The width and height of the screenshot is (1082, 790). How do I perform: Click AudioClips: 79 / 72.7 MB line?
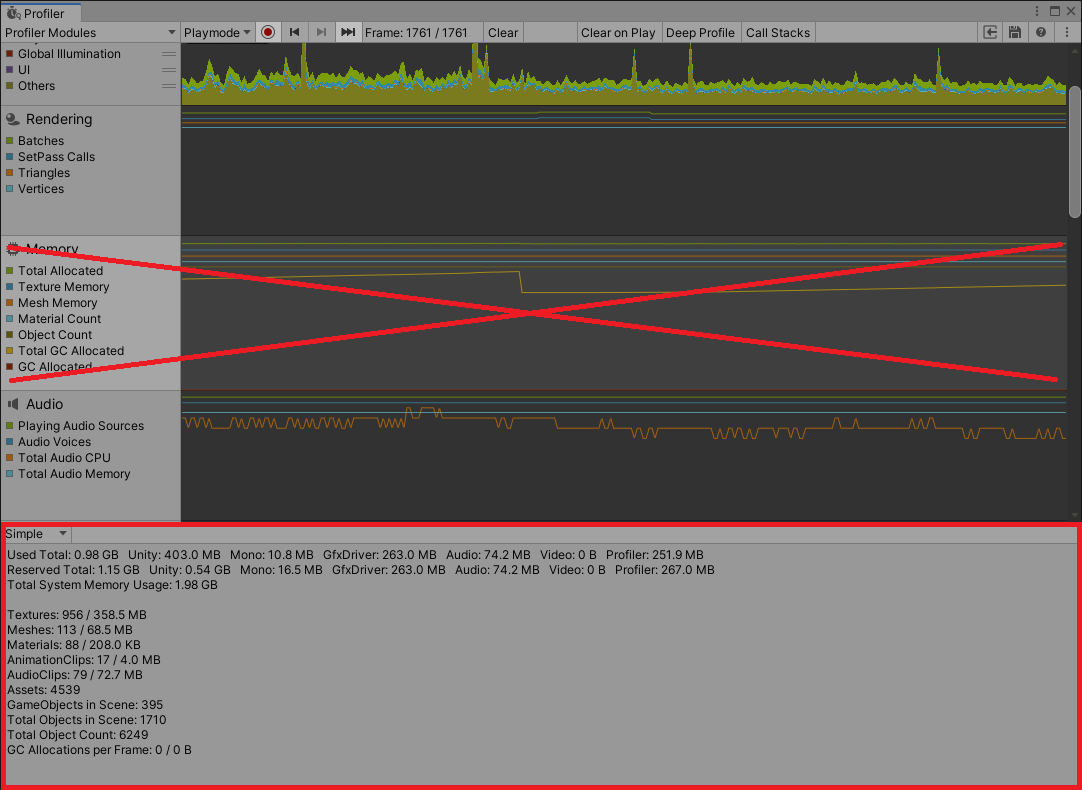pos(75,675)
